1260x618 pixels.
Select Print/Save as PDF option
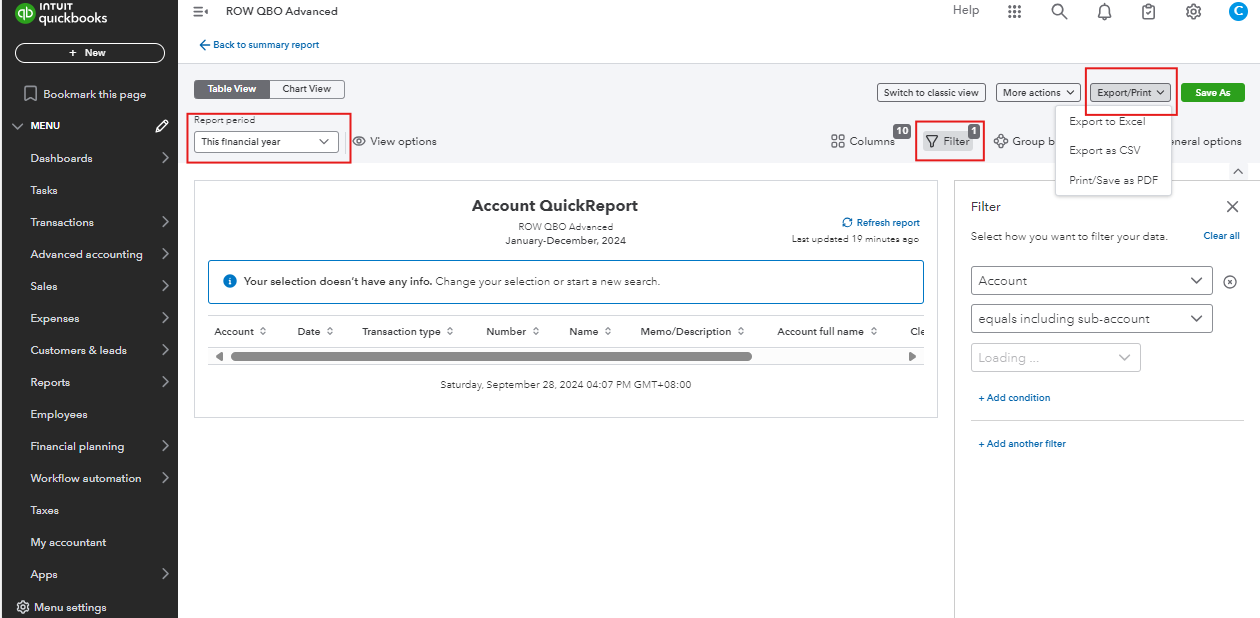point(1113,181)
